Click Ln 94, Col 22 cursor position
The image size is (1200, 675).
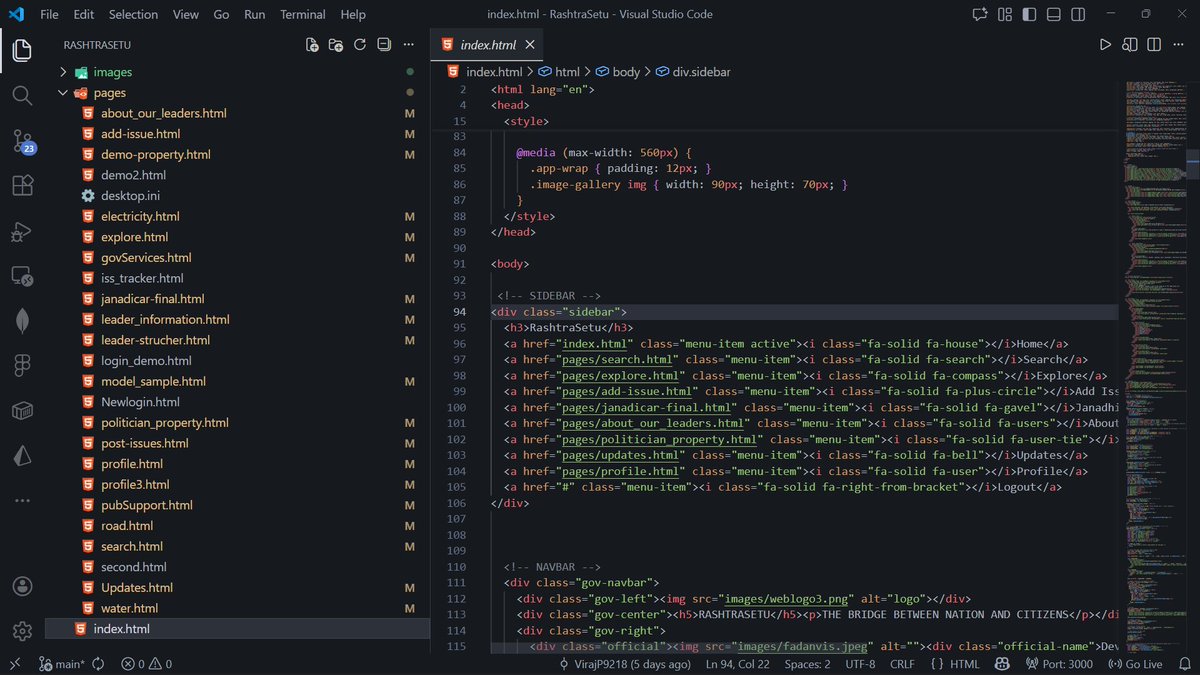click(x=737, y=664)
